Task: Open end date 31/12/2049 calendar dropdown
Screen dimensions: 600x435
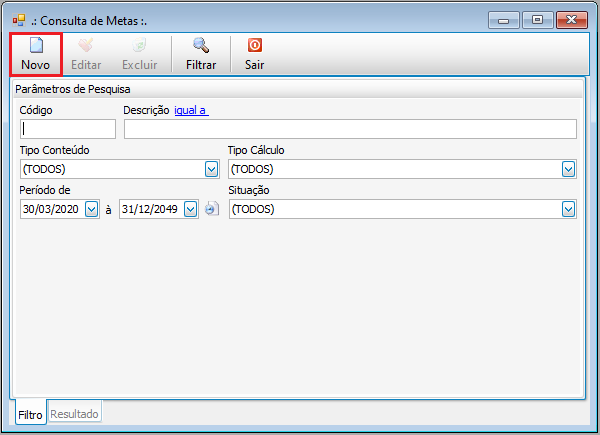Action: tap(191, 209)
